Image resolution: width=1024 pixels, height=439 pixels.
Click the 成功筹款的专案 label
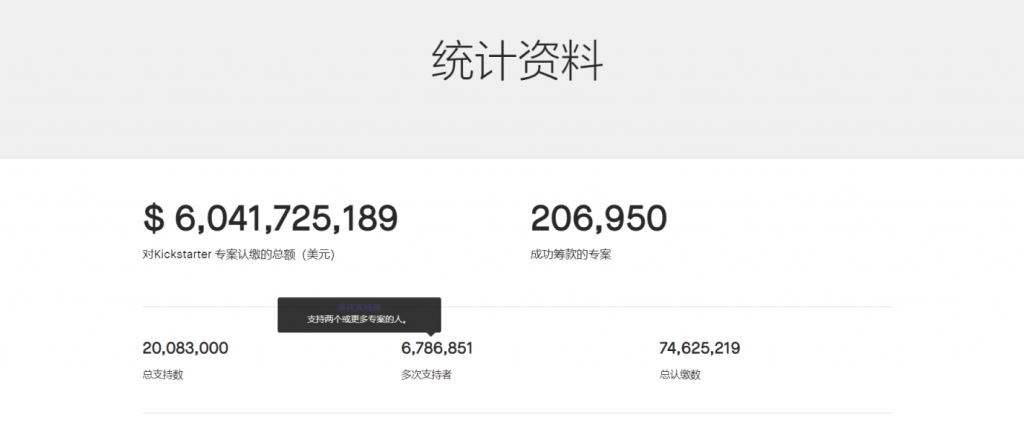coord(570,255)
